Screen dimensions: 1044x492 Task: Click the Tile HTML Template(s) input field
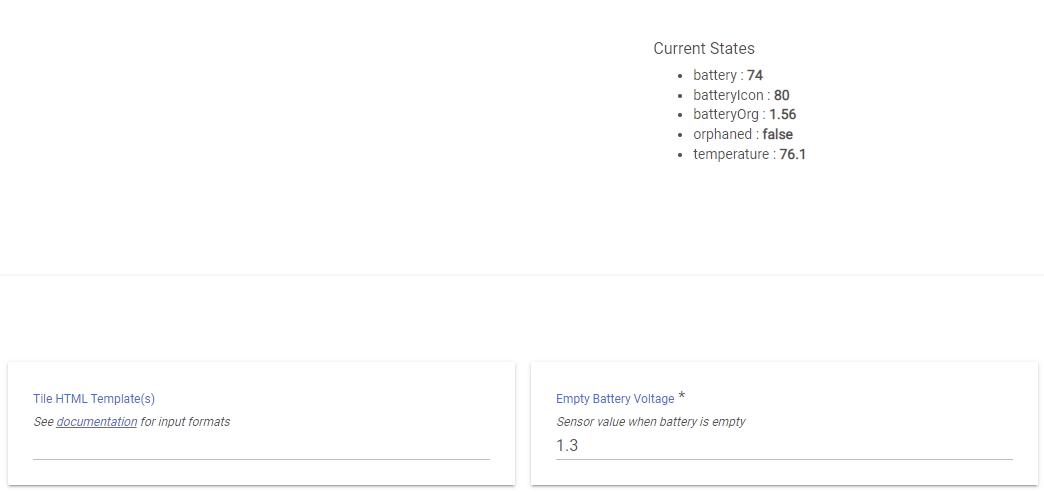[x=261, y=447]
